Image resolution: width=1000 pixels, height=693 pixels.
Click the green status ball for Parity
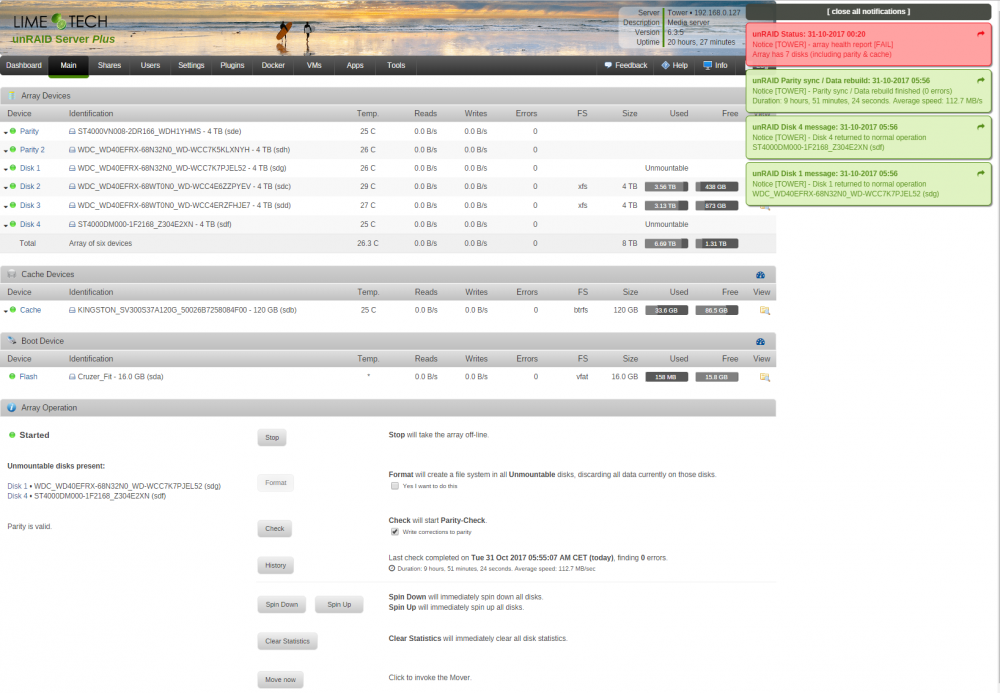(x=13, y=131)
